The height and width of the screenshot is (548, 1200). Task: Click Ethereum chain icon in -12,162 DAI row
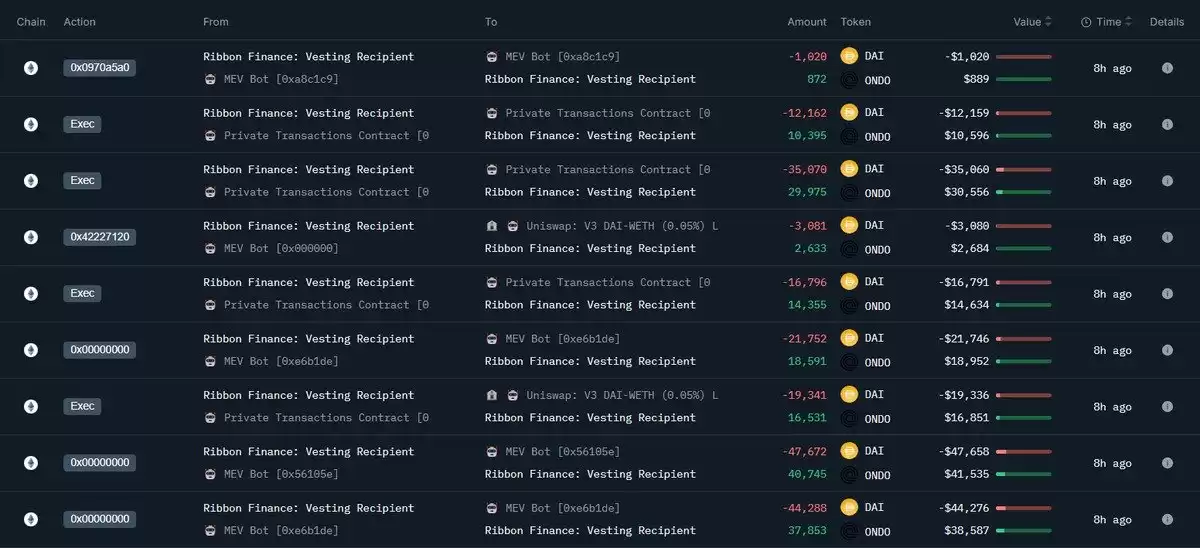click(x=31, y=124)
